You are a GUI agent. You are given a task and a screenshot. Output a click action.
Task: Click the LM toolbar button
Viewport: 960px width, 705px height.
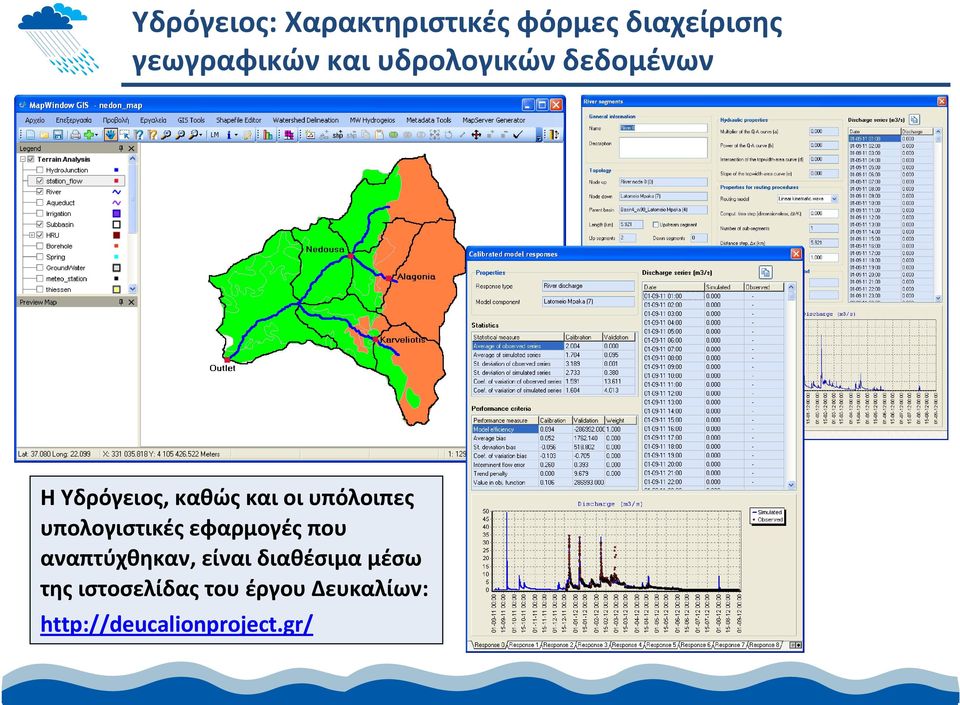215,135
